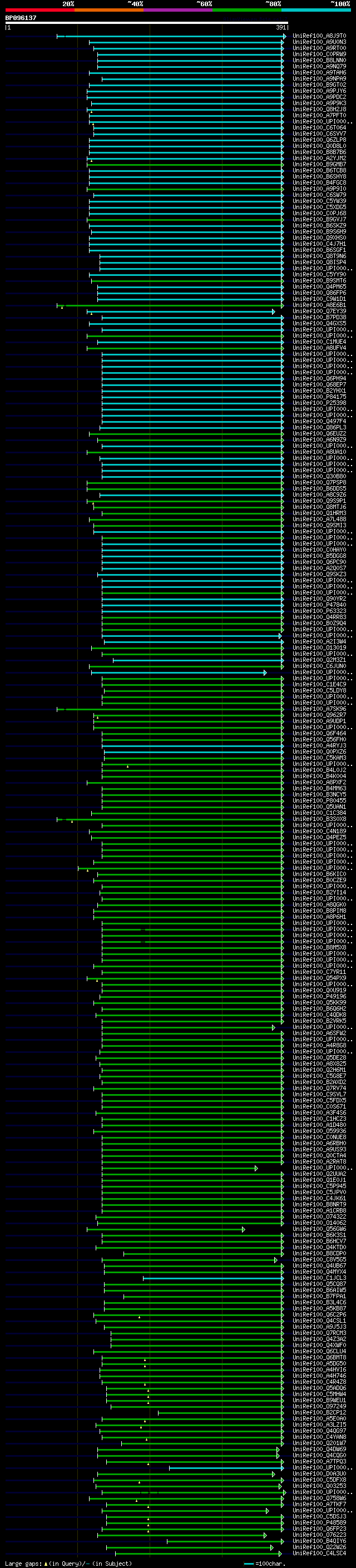The height and width of the screenshot is (1568, 356).
Task: Select the UniRef100_A7PFT0 label
Action: pos(319,116)
